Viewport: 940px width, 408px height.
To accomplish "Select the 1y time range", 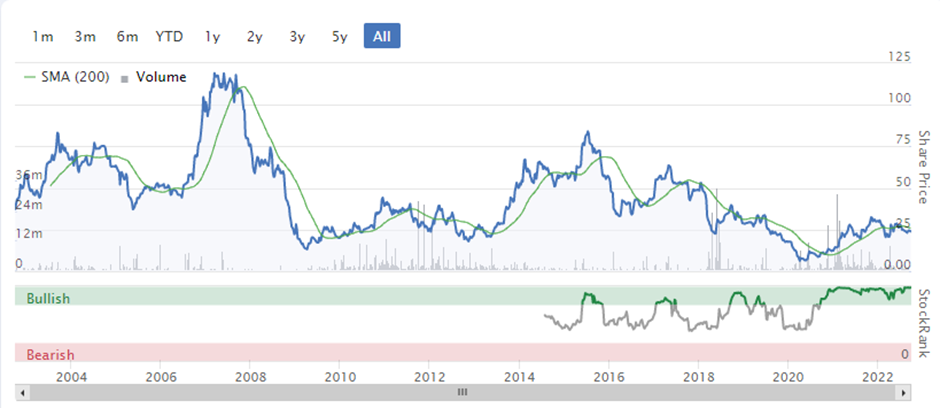I will [x=212, y=37].
